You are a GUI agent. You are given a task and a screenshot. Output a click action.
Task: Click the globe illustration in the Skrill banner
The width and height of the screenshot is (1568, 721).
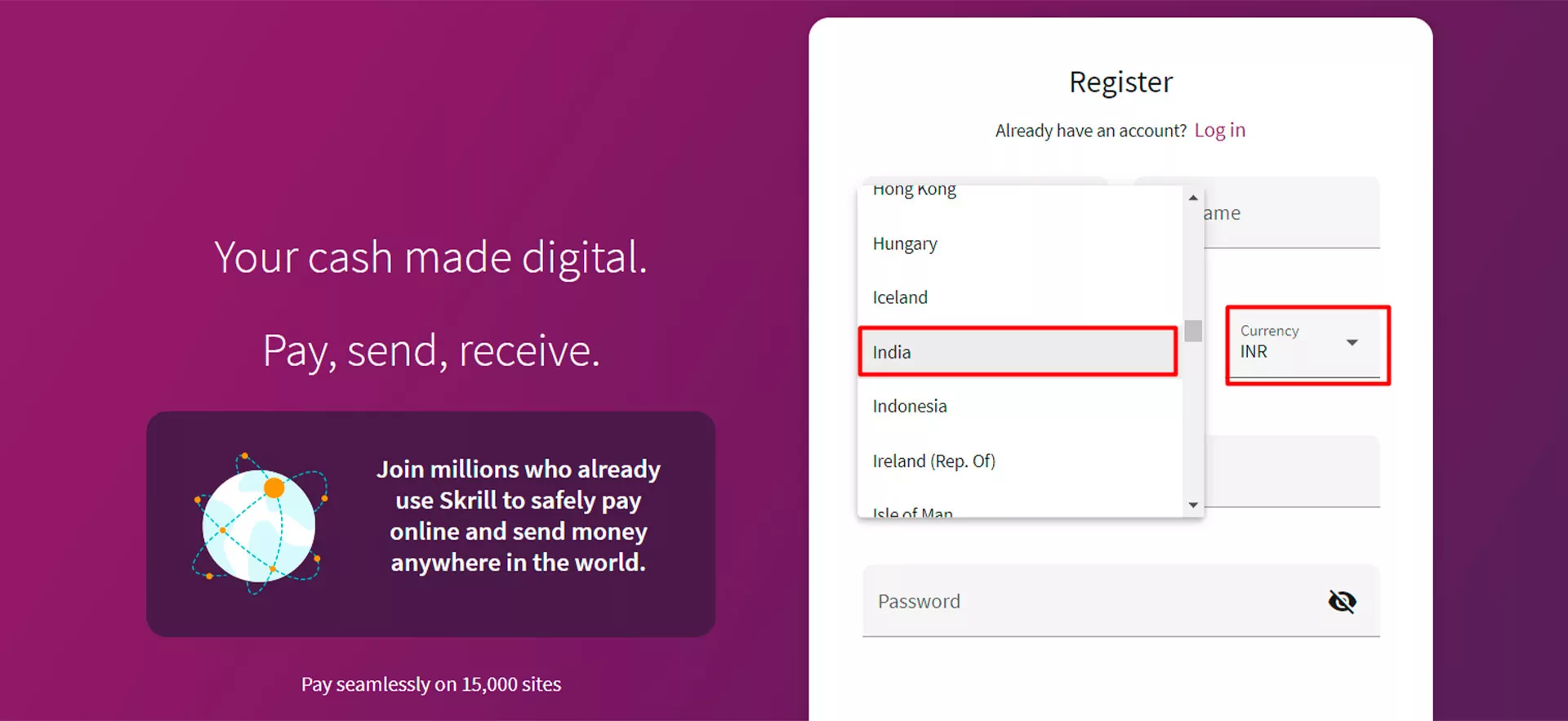click(x=259, y=525)
